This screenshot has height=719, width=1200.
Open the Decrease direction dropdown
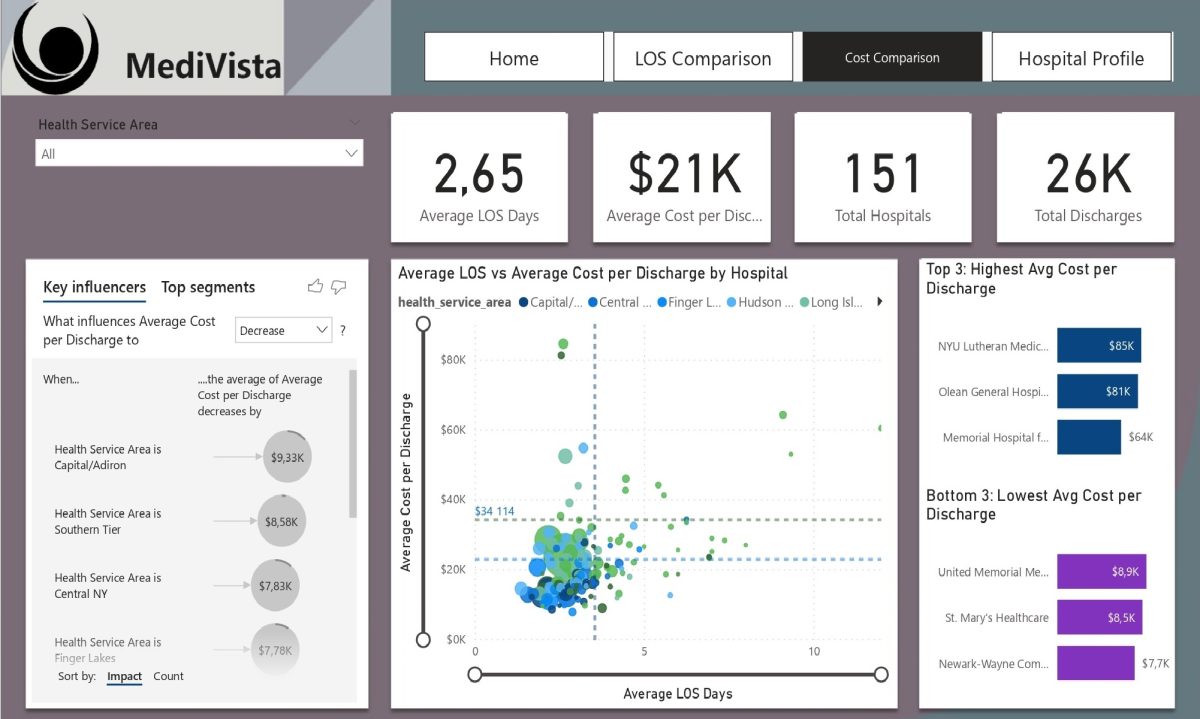click(x=283, y=331)
